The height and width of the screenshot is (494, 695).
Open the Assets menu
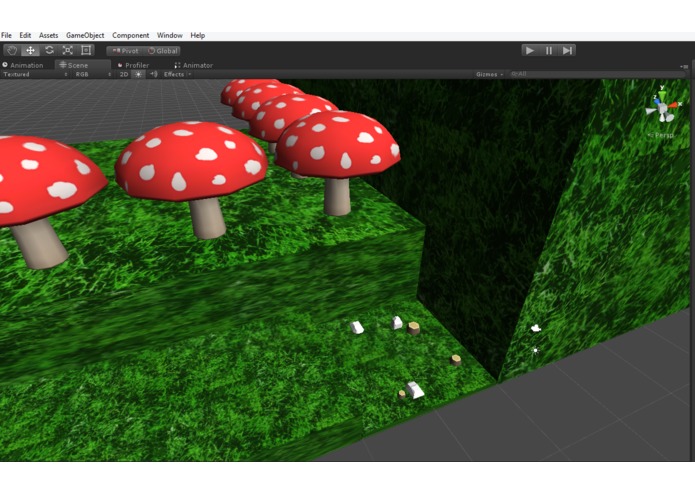[x=48, y=35]
